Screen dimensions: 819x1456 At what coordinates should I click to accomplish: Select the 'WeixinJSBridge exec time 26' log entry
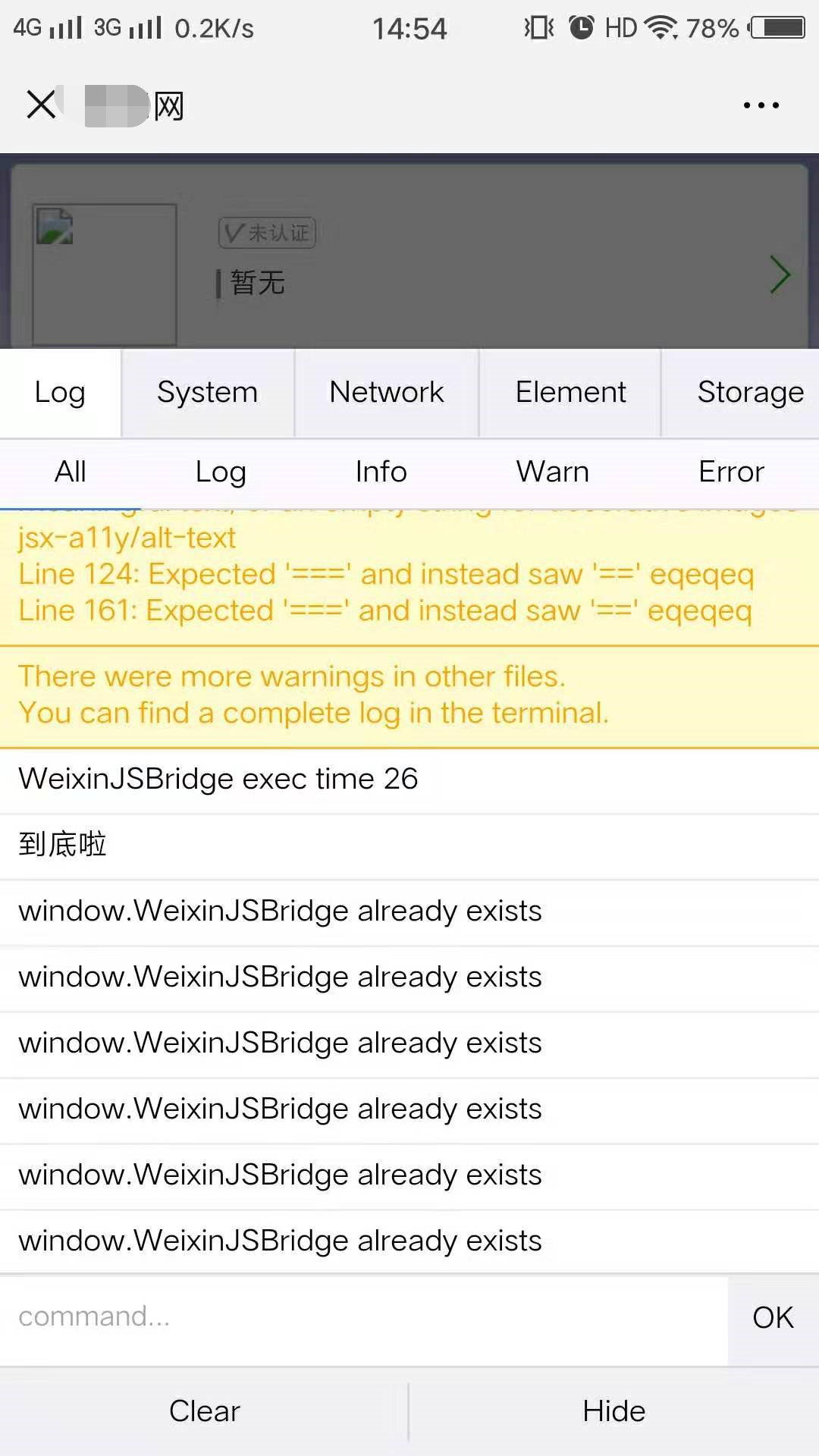pos(409,780)
